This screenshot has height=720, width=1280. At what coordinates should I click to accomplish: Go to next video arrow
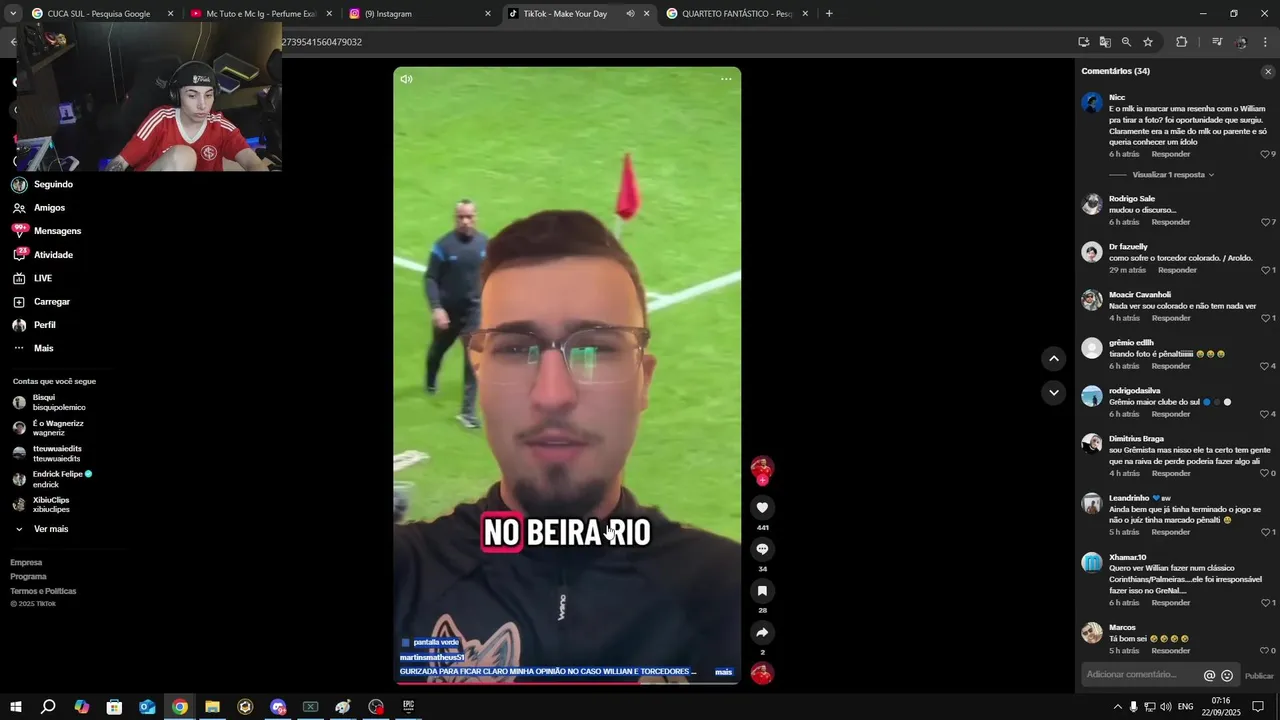tap(1053, 393)
